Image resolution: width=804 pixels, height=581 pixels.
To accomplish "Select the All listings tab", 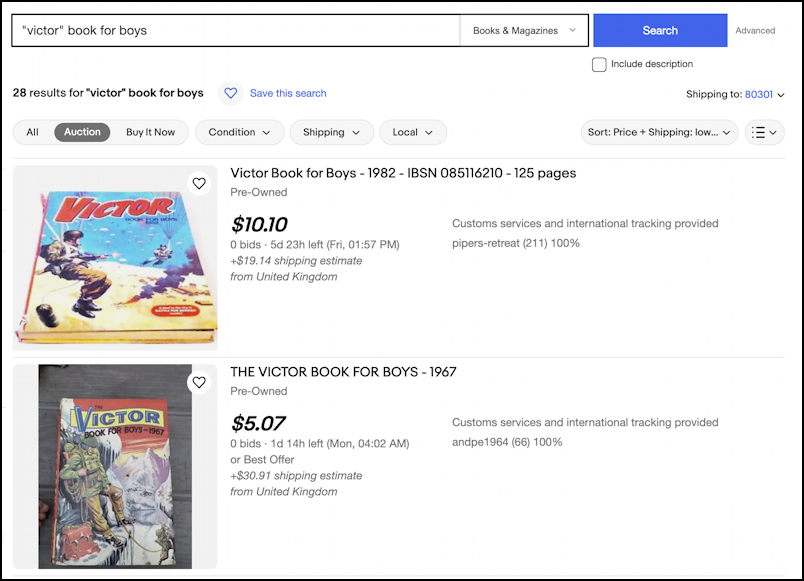I will (x=32, y=132).
